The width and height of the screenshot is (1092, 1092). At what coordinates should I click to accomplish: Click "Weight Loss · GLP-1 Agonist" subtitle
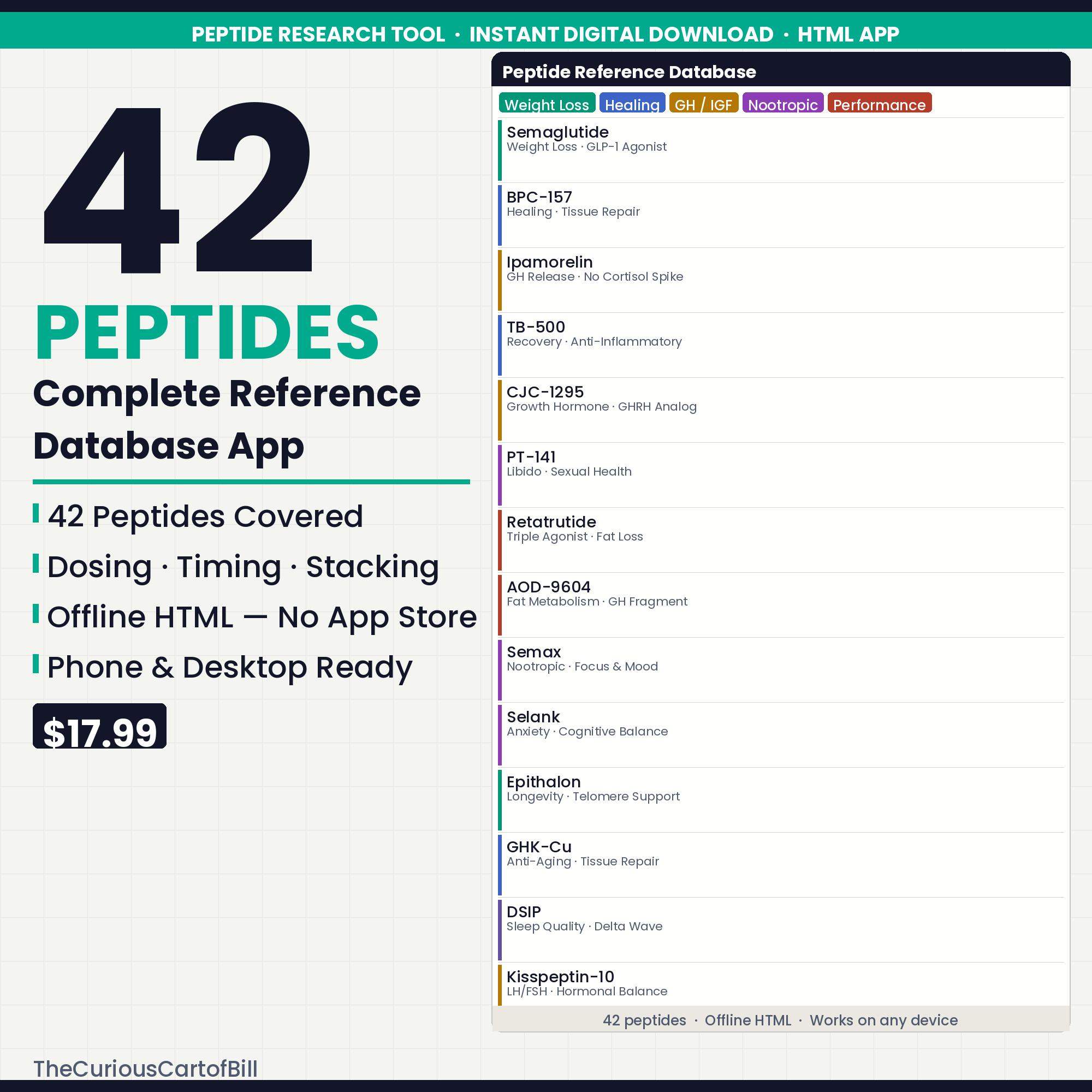[586, 147]
